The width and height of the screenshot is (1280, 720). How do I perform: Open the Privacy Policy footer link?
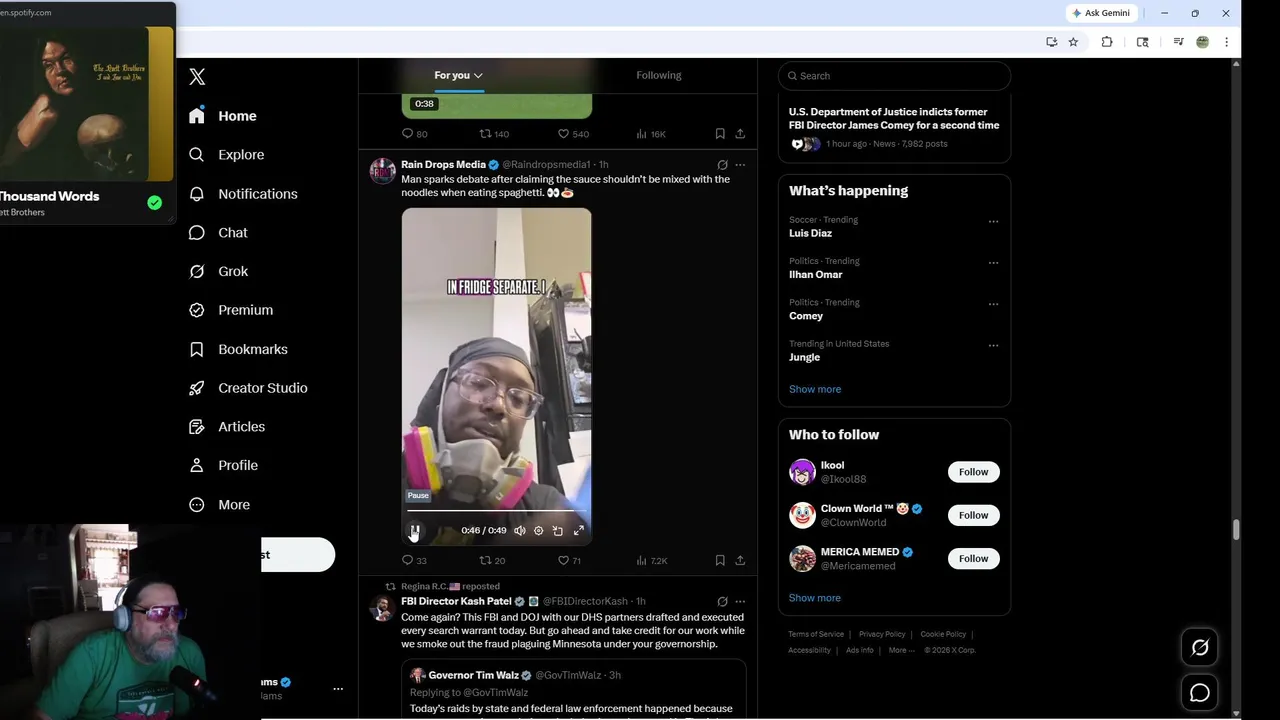click(x=882, y=634)
